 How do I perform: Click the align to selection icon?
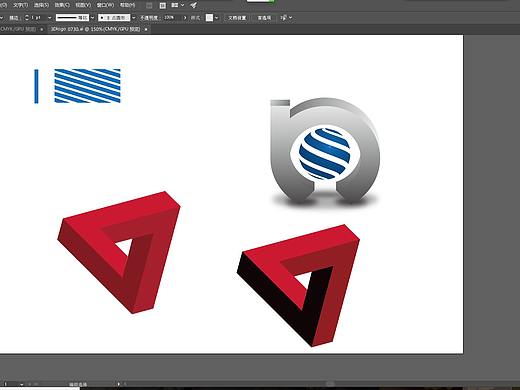pyautogui.click(x=283, y=17)
